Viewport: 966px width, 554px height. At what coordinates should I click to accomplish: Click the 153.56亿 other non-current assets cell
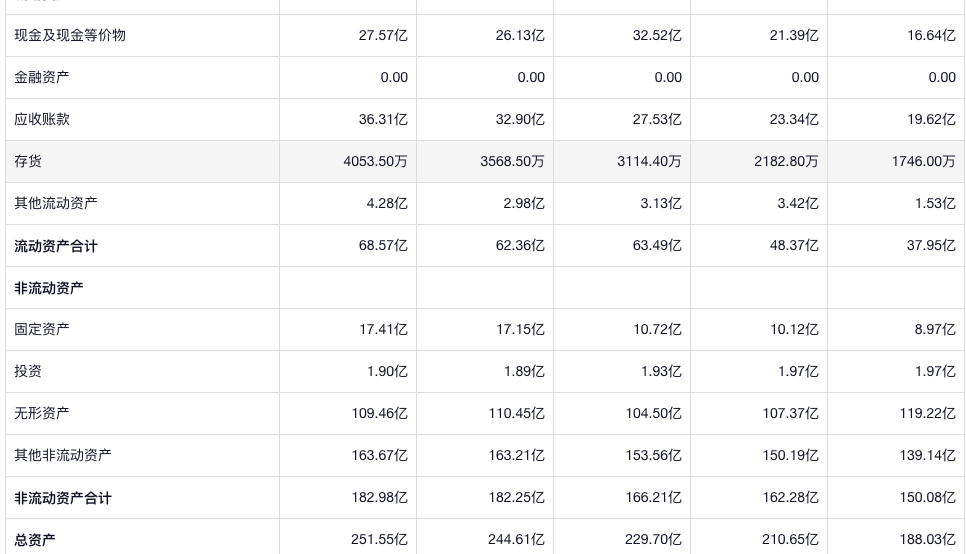(x=653, y=455)
